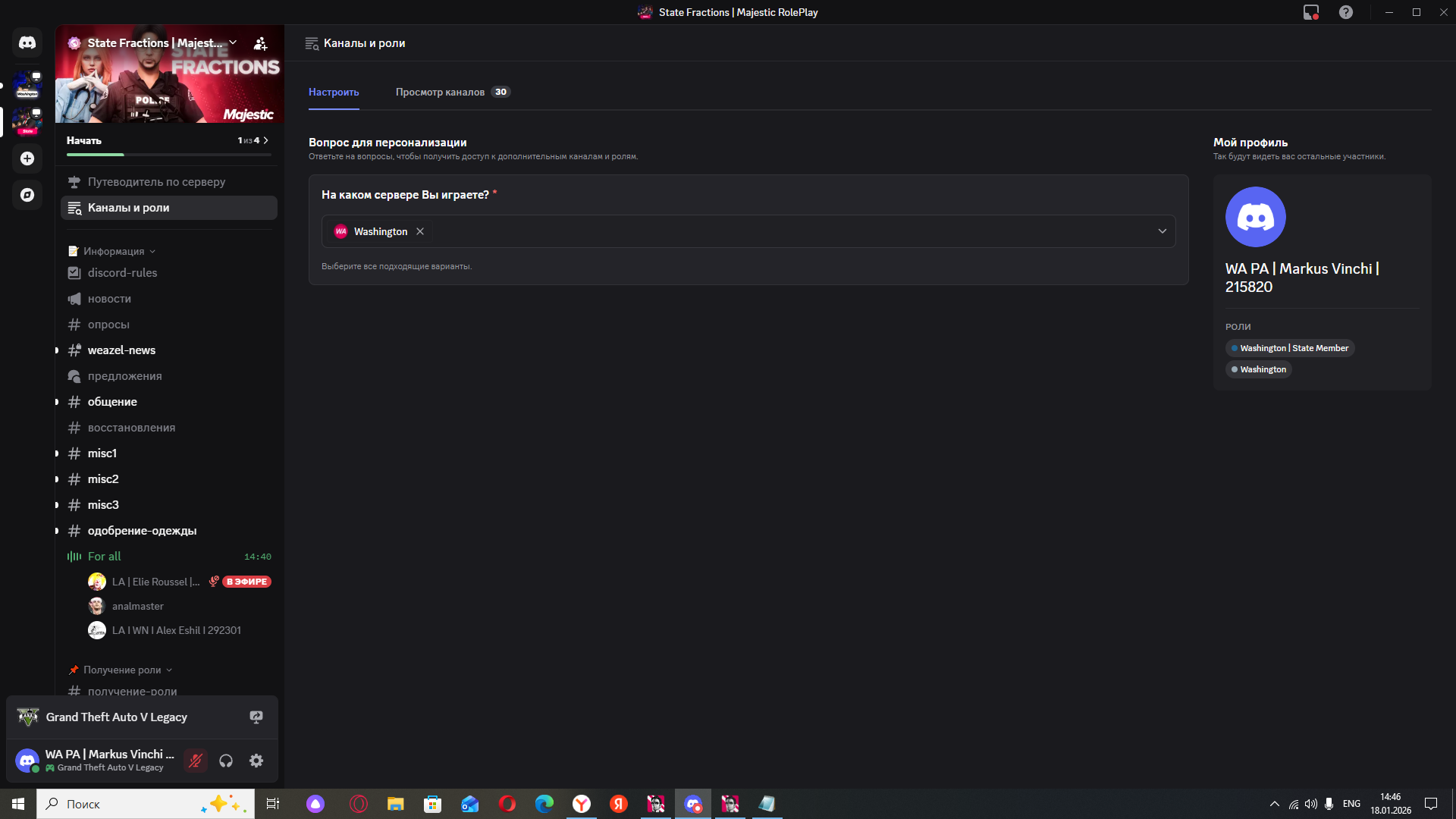1456x819 pixels.
Task: Select the Настроить tab
Action: pos(334,92)
